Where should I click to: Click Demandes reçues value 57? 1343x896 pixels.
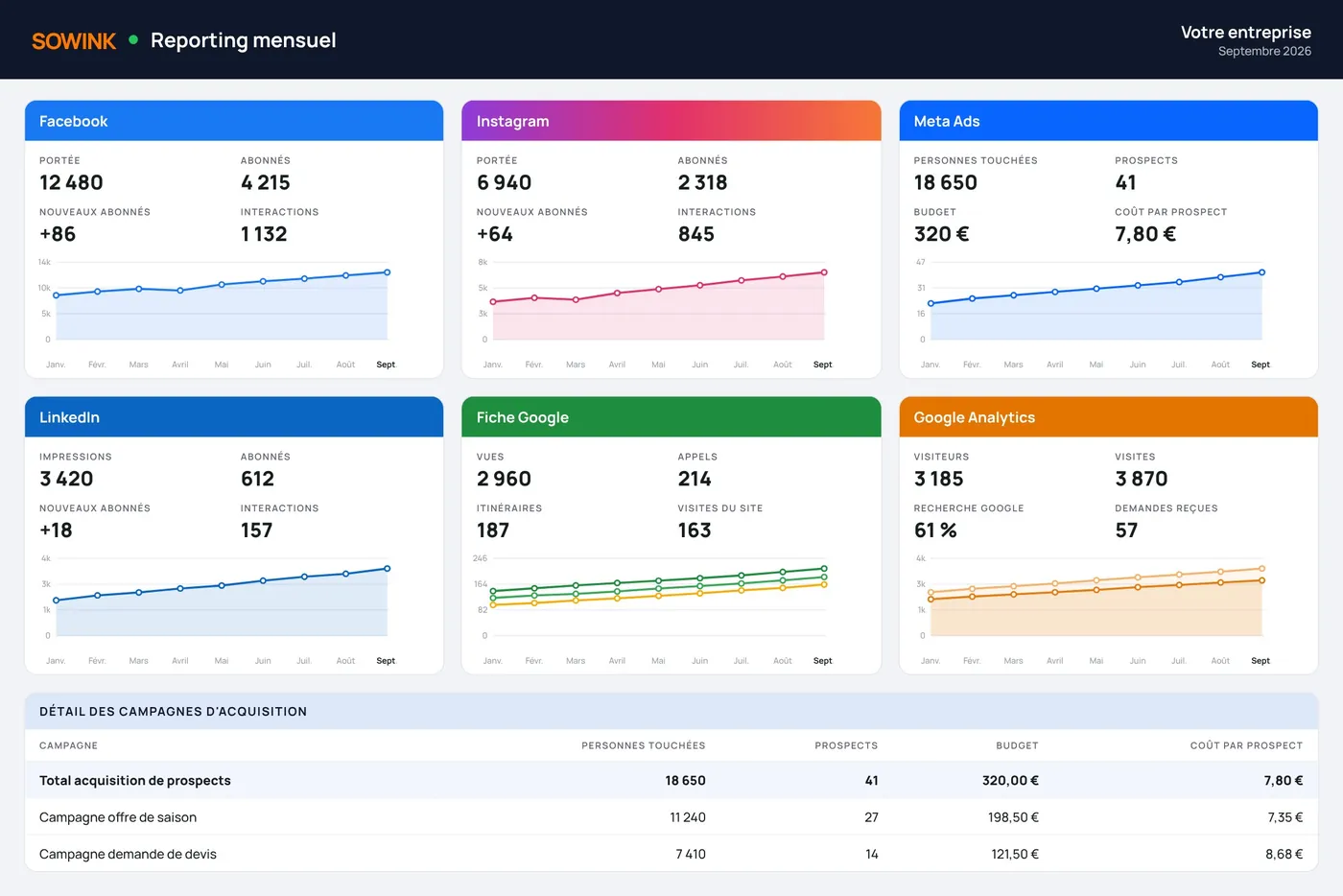click(1126, 531)
